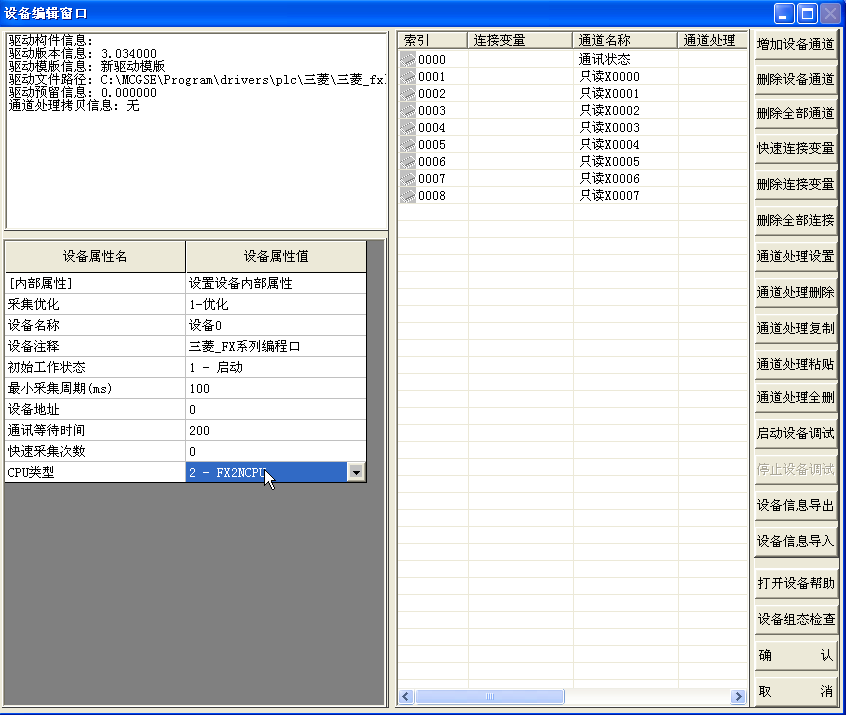
Task: Click the 连接变量 column header
Action: coord(520,40)
